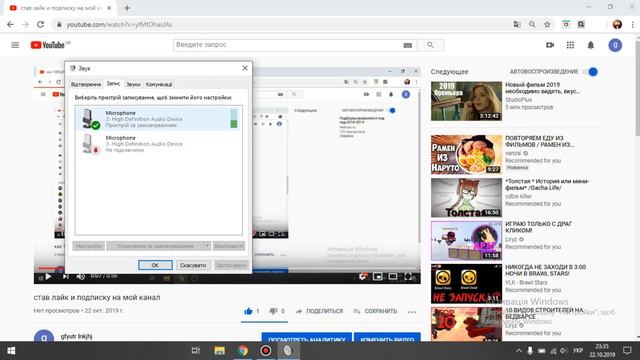Toggle the АВТОВОСПРОИЗВЕДЕНИЕ autoplay switch
This screenshot has height=360, width=640.
591,72
